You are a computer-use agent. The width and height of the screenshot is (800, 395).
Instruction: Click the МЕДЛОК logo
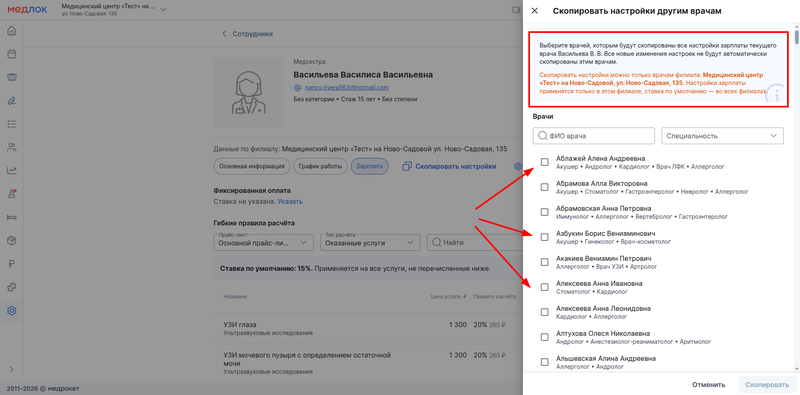(27, 10)
